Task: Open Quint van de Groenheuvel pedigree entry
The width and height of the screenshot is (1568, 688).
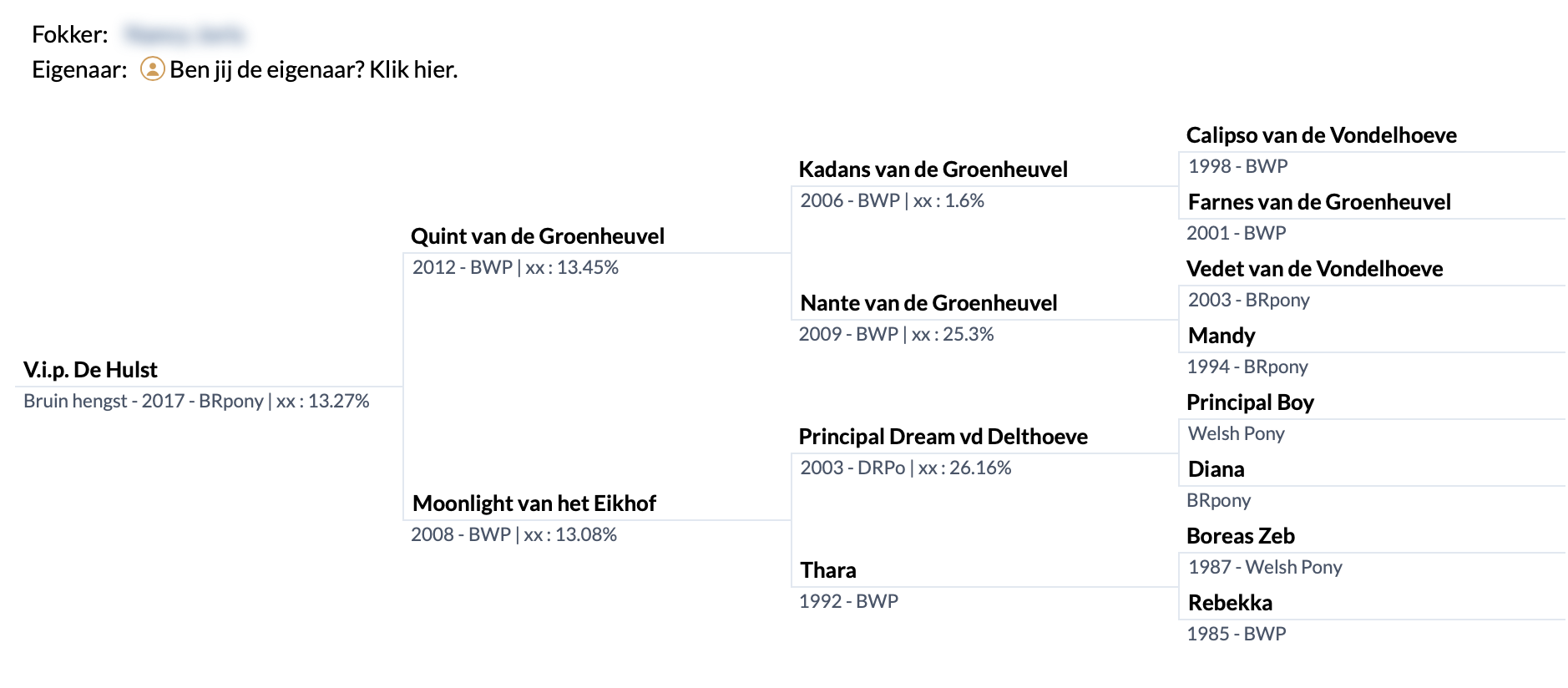Action: [537, 236]
